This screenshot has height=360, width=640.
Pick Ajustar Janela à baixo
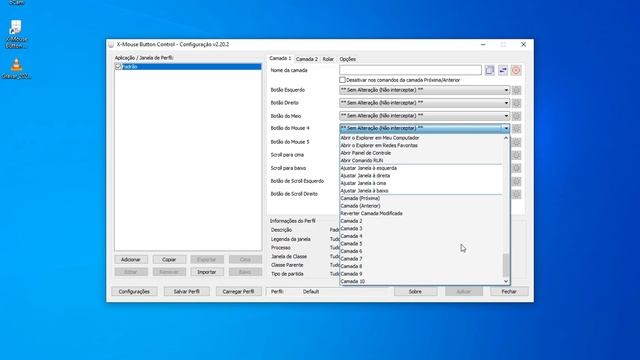[x=421, y=191]
